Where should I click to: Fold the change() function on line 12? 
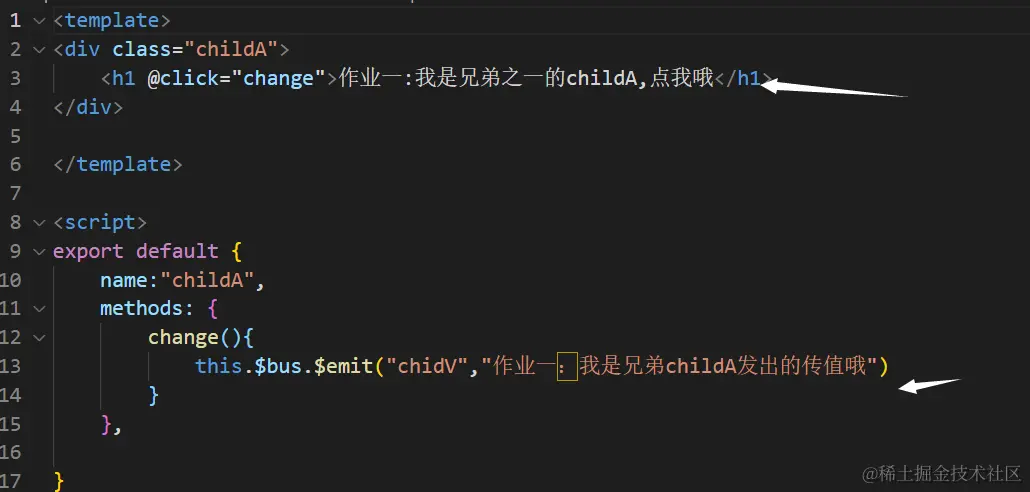pos(38,338)
